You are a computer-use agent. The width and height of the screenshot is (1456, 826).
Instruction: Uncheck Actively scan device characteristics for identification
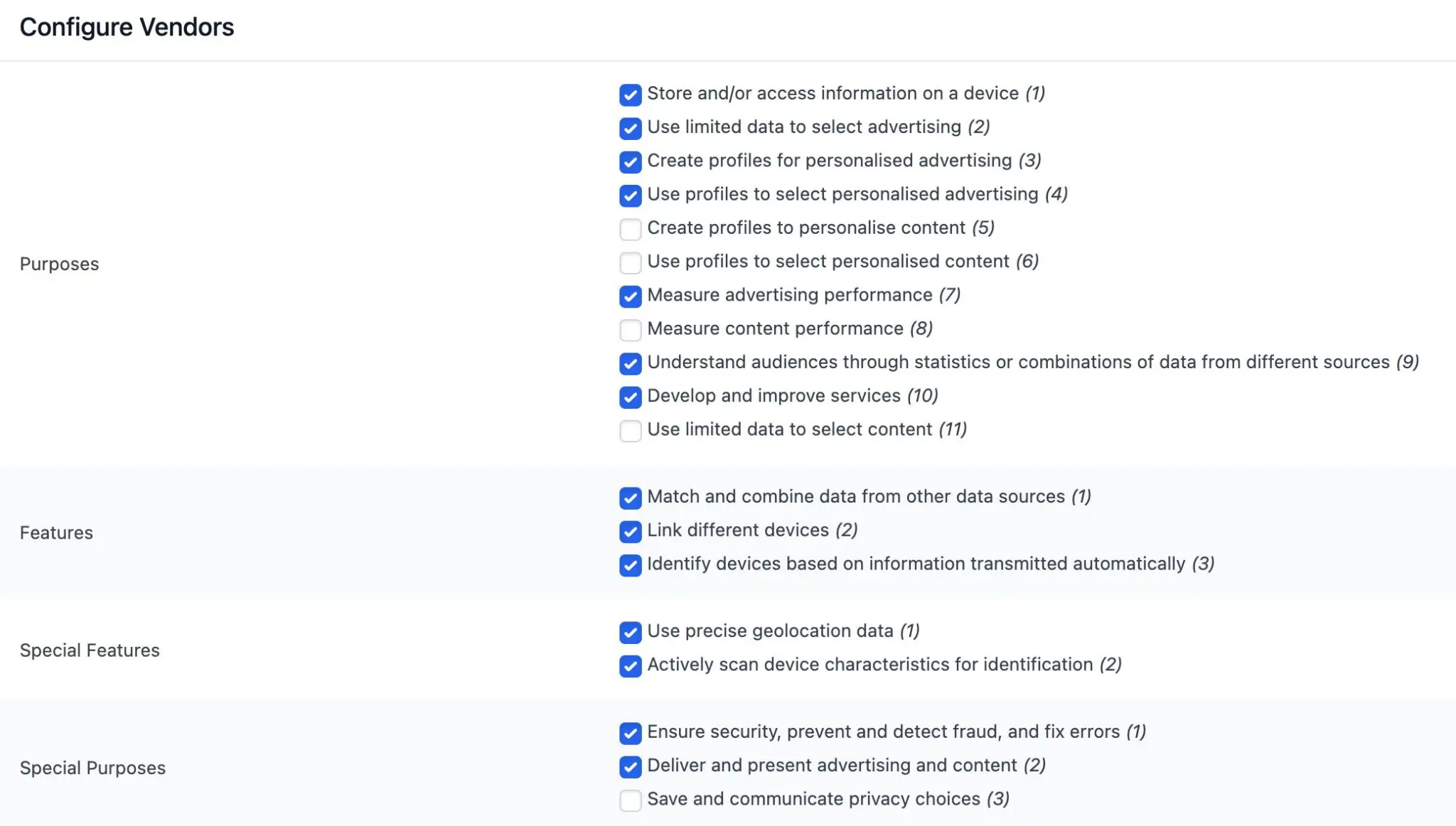(x=630, y=665)
